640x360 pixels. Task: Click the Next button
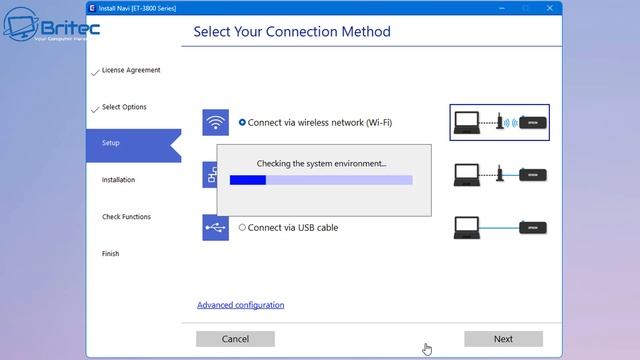(x=503, y=339)
